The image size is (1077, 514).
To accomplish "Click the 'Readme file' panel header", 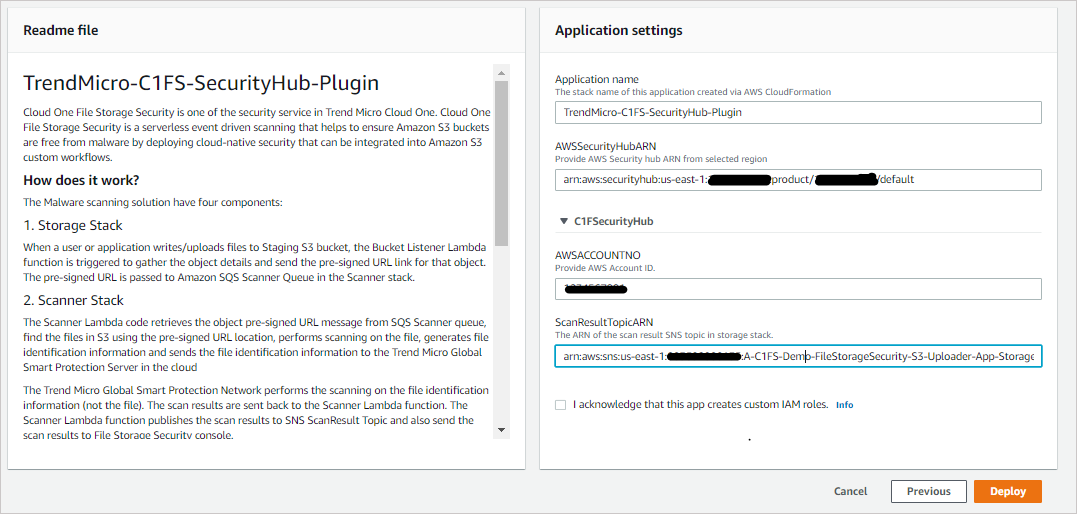I will point(60,30).
